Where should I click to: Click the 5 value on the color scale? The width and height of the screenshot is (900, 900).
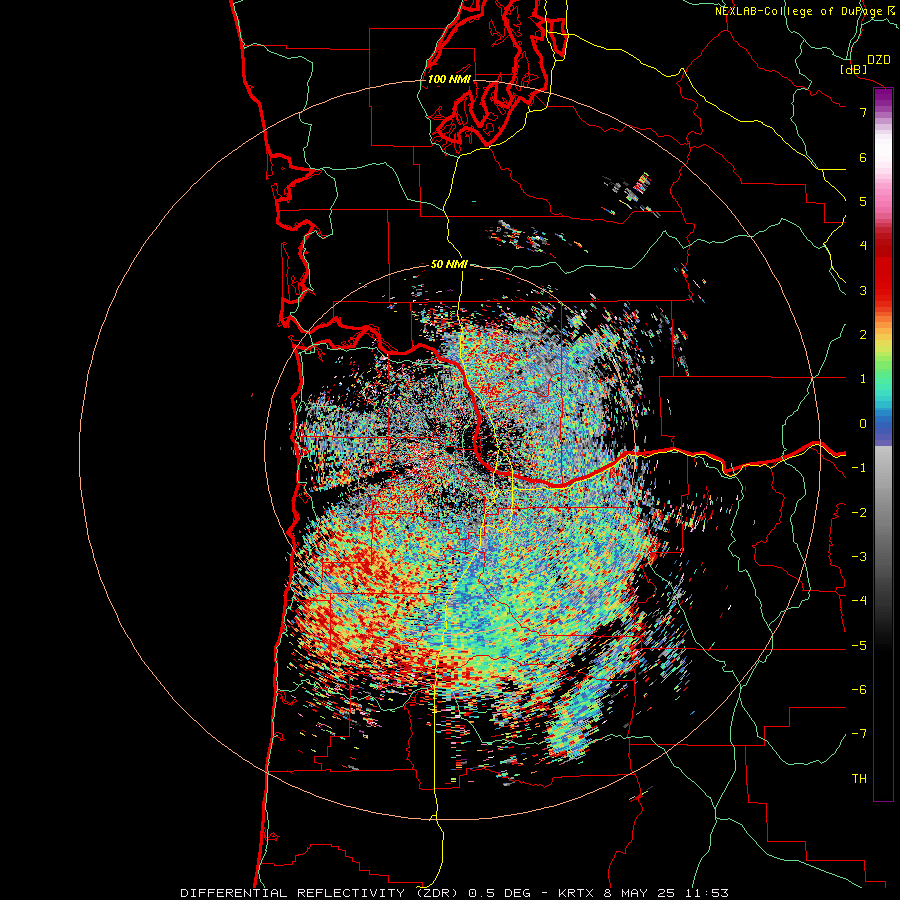coord(863,201)
